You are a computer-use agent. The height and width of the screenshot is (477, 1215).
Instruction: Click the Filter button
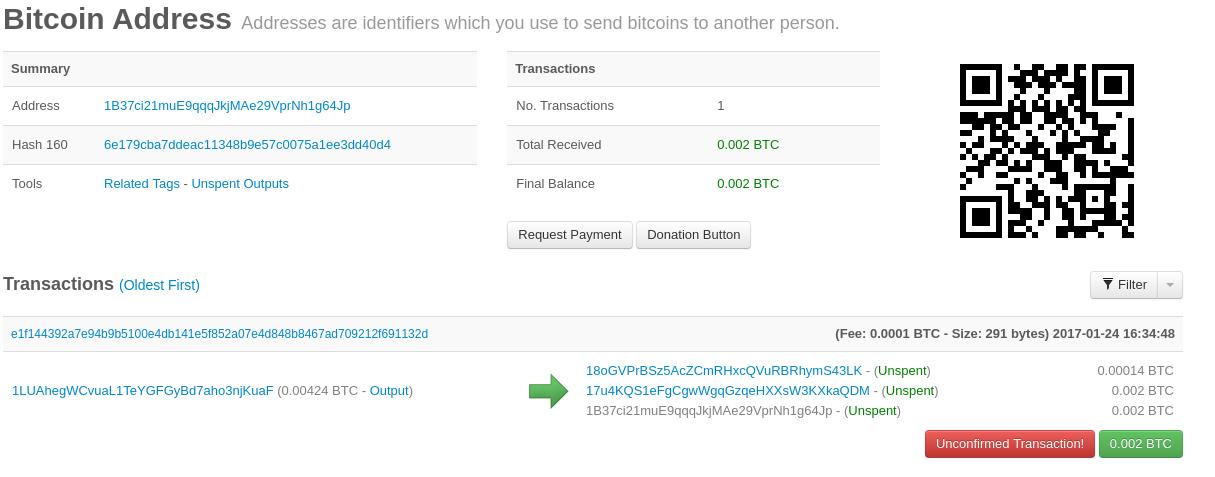pyautogui.click(x=1124, y=285)
